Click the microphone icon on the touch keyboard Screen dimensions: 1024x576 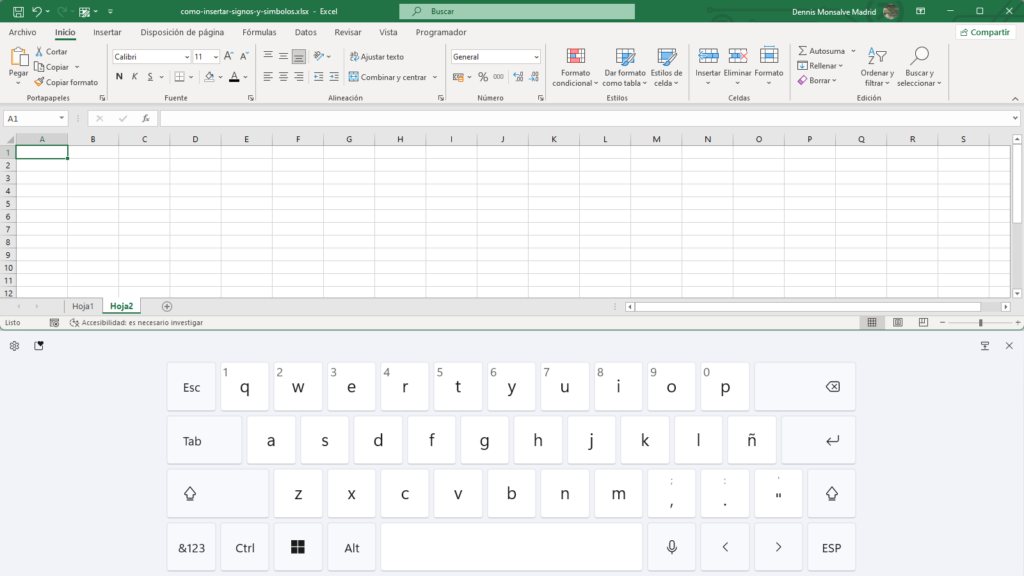click(671, 546)
